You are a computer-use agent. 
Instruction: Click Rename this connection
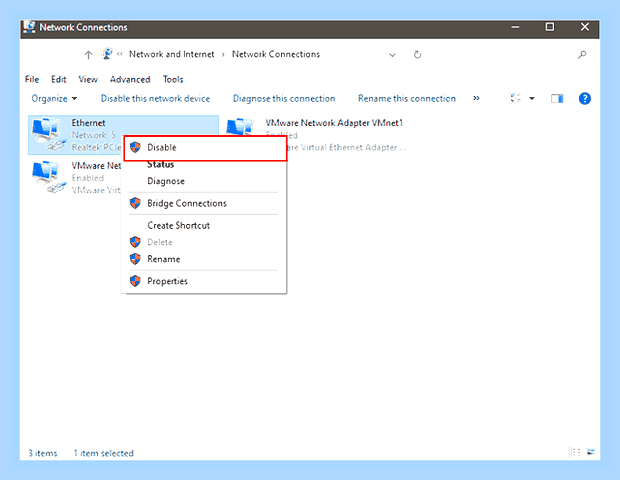click(407, 98)
